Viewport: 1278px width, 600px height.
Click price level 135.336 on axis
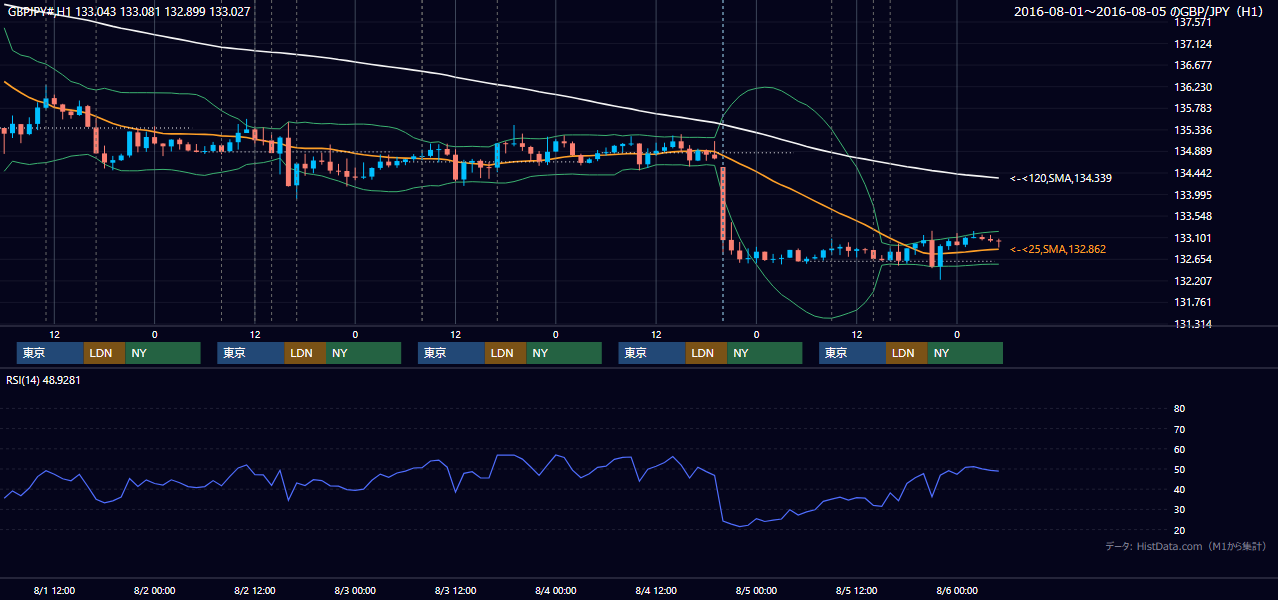tap(1192, 130)
